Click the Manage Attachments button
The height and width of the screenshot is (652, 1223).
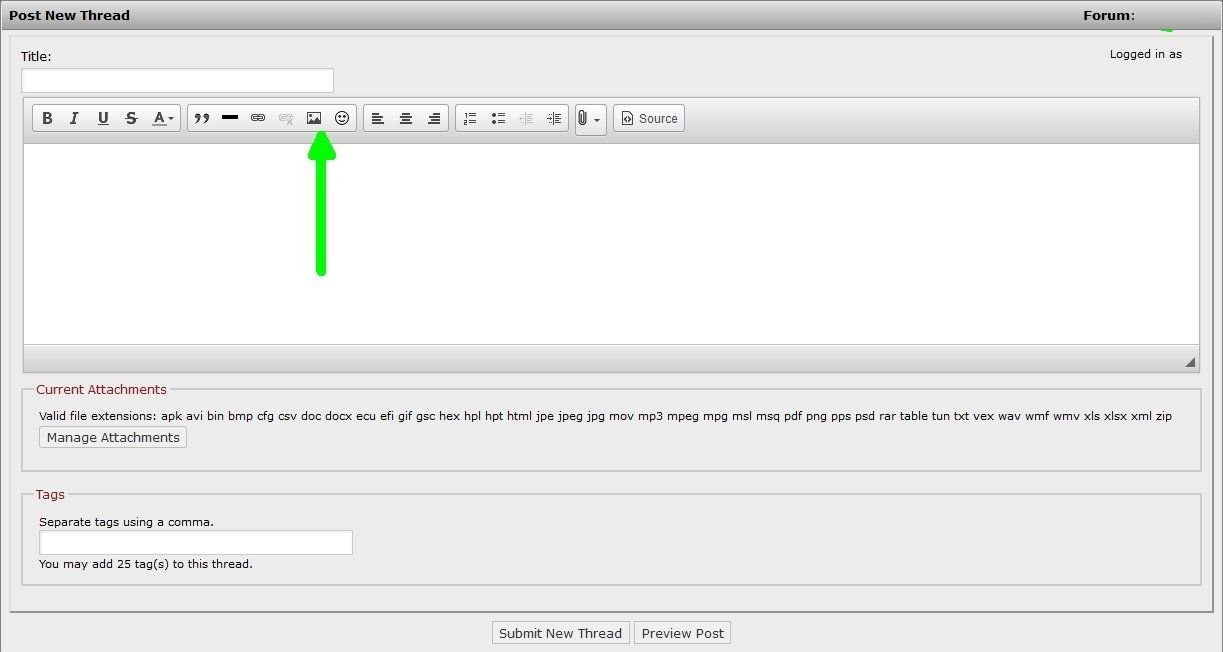pos(113,437)
